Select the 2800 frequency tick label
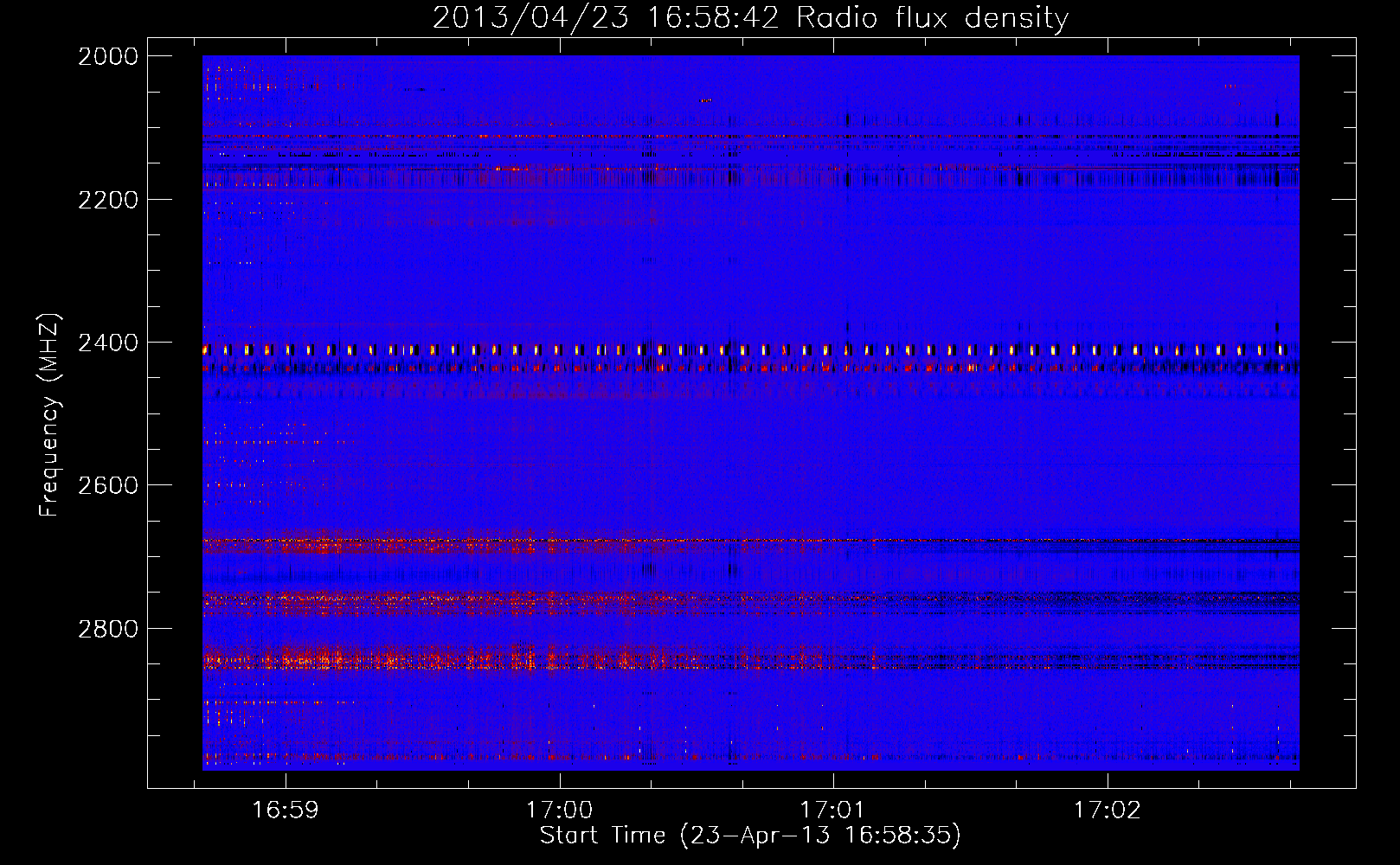 [108, 628]
